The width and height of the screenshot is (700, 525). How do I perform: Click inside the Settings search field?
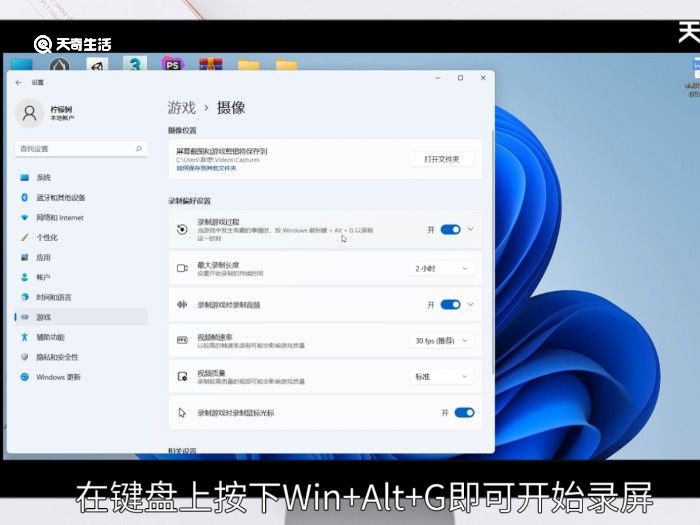pos(81,149)
